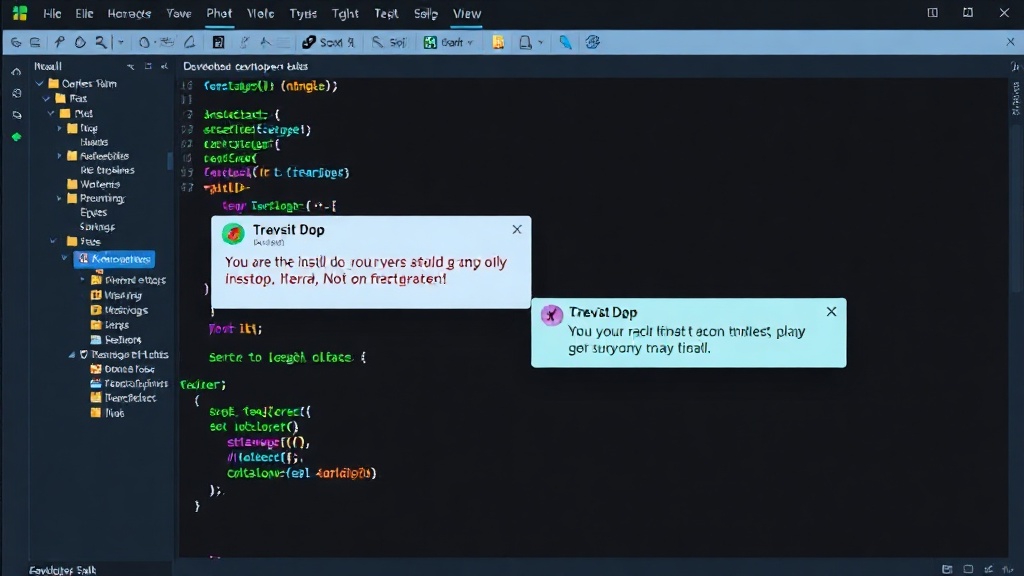Expand the Rafoebiles folder arrow
This screenshot has width=1024, height=576.
(x=59, y=156)
